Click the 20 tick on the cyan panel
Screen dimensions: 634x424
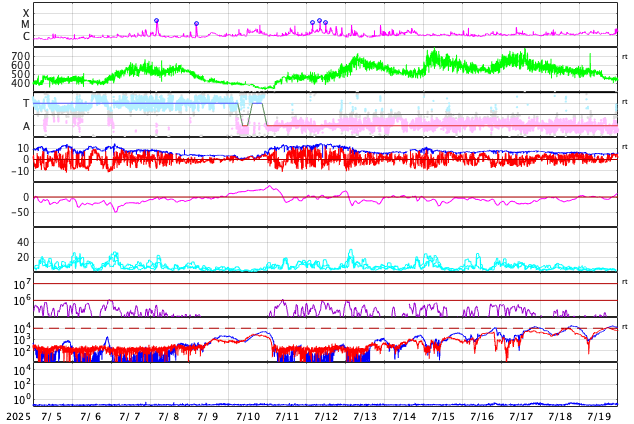(x=23, y=257)
